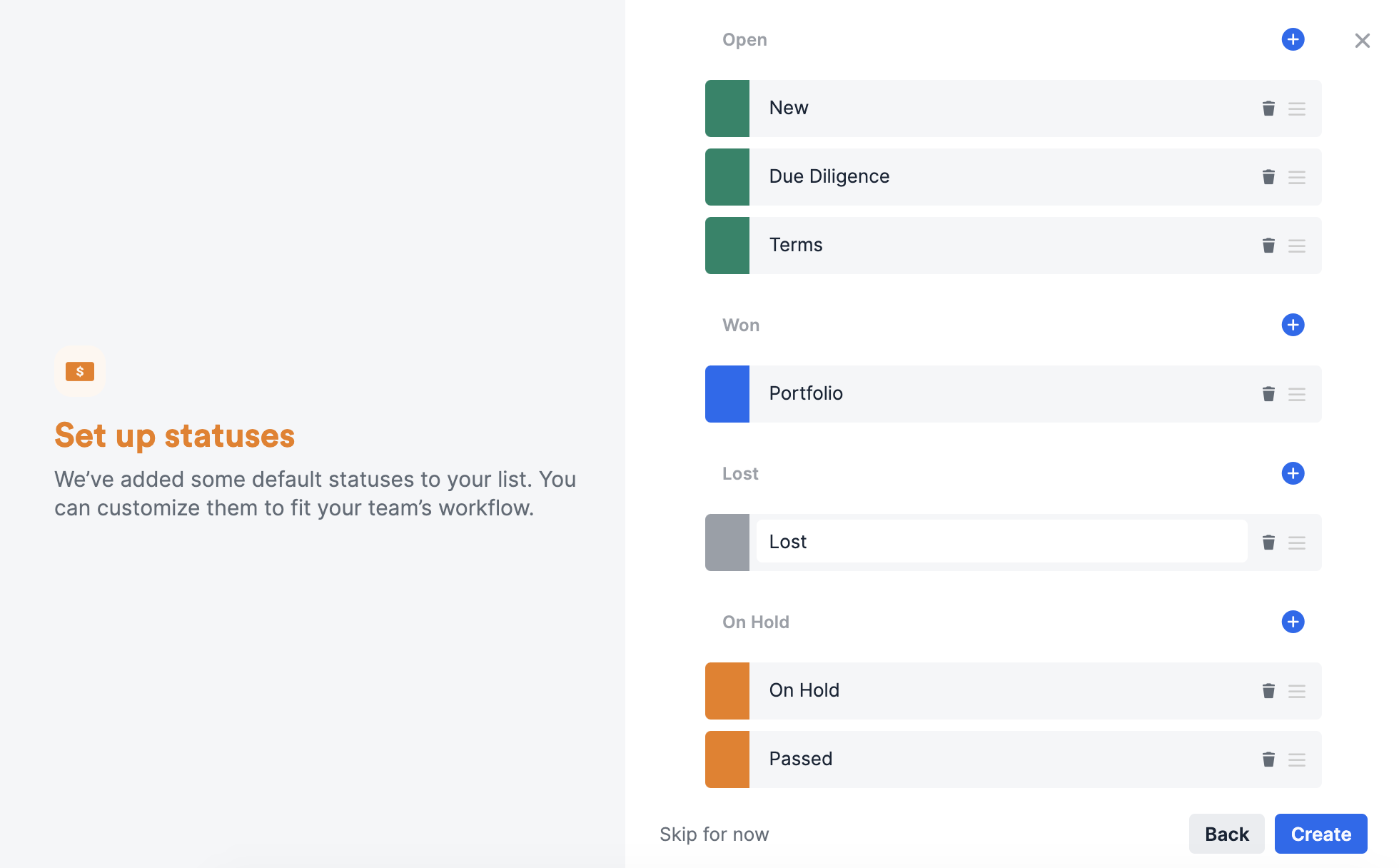1399x868 pixels.
Task: Delete the New status
Action: coord(1268,108)
